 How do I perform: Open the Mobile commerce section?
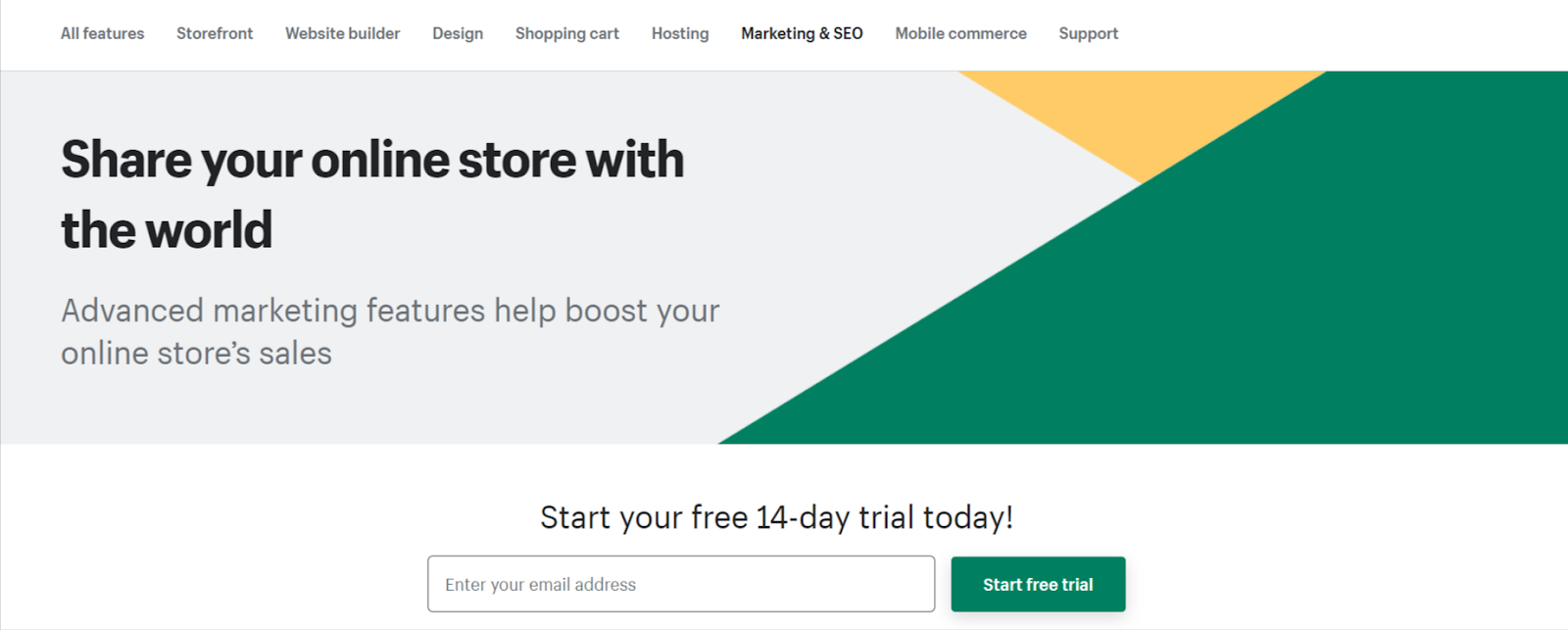coord(960,33)
